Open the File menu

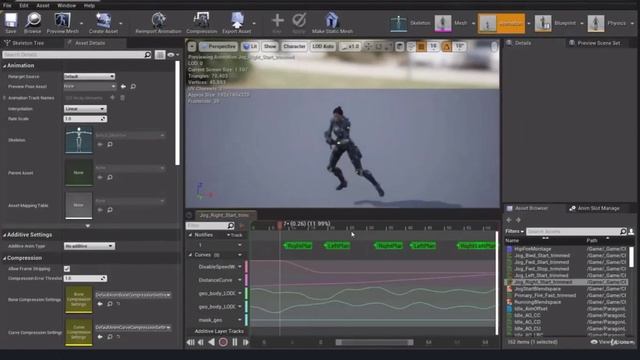click(x=7, y=5)
